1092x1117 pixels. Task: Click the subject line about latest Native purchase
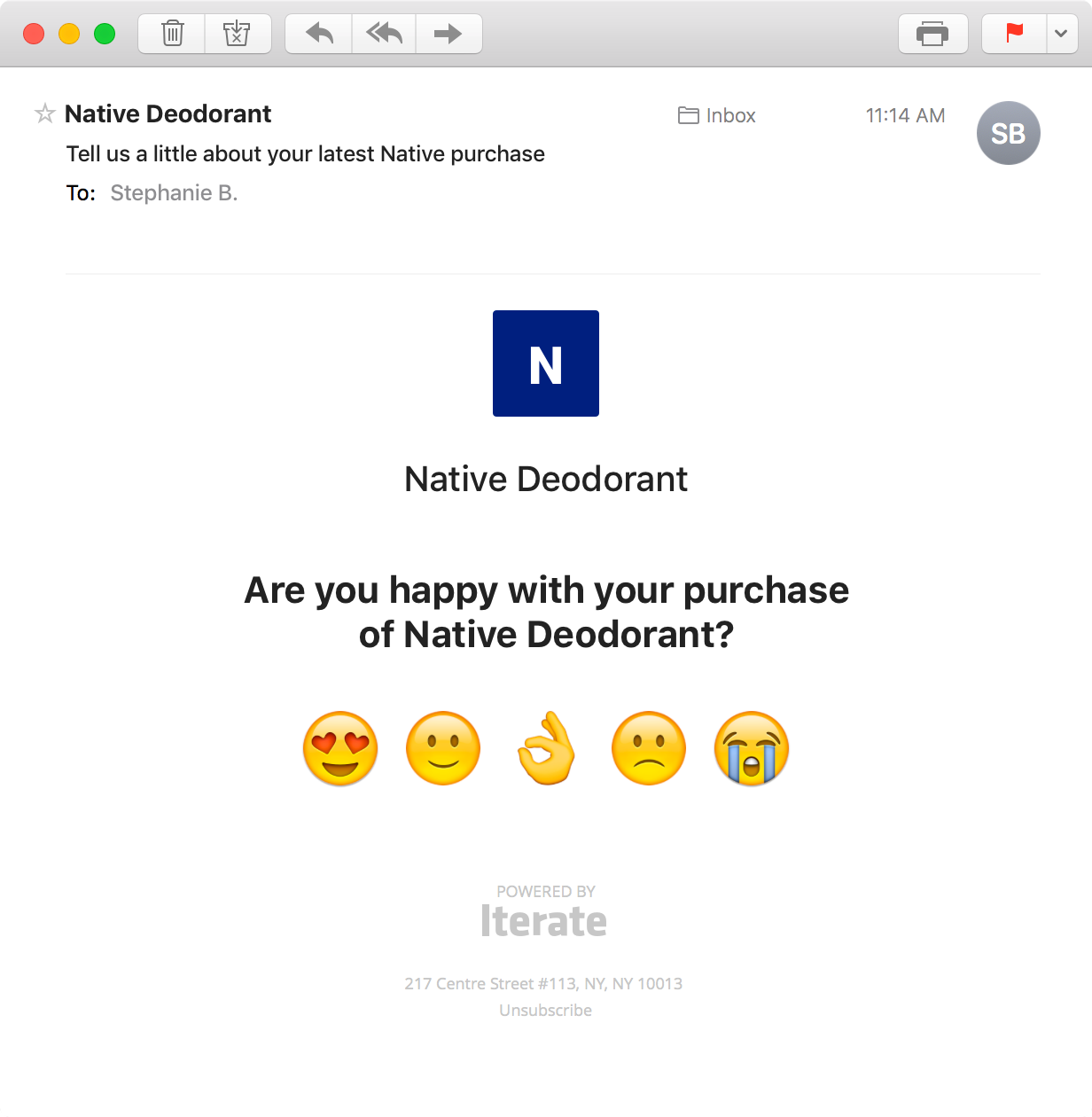click(x=306, y=154)
